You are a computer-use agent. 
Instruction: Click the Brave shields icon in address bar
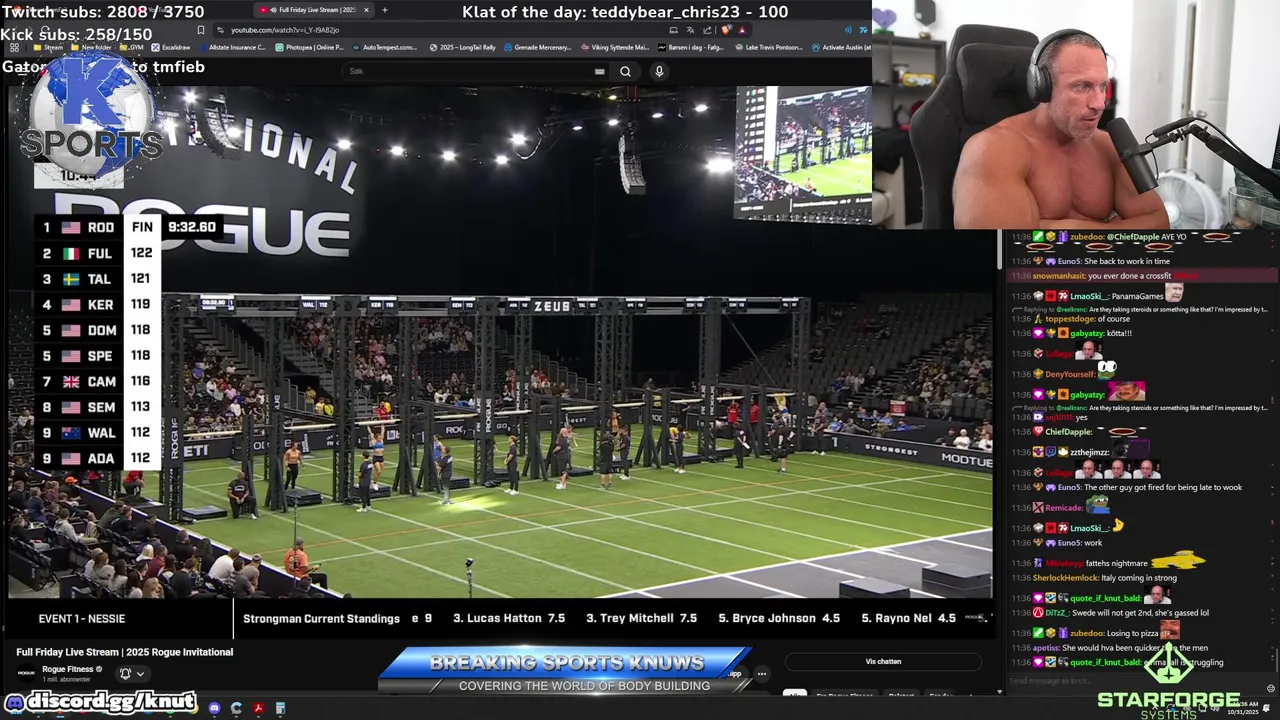pyautogui.click(x=726, y=30)
